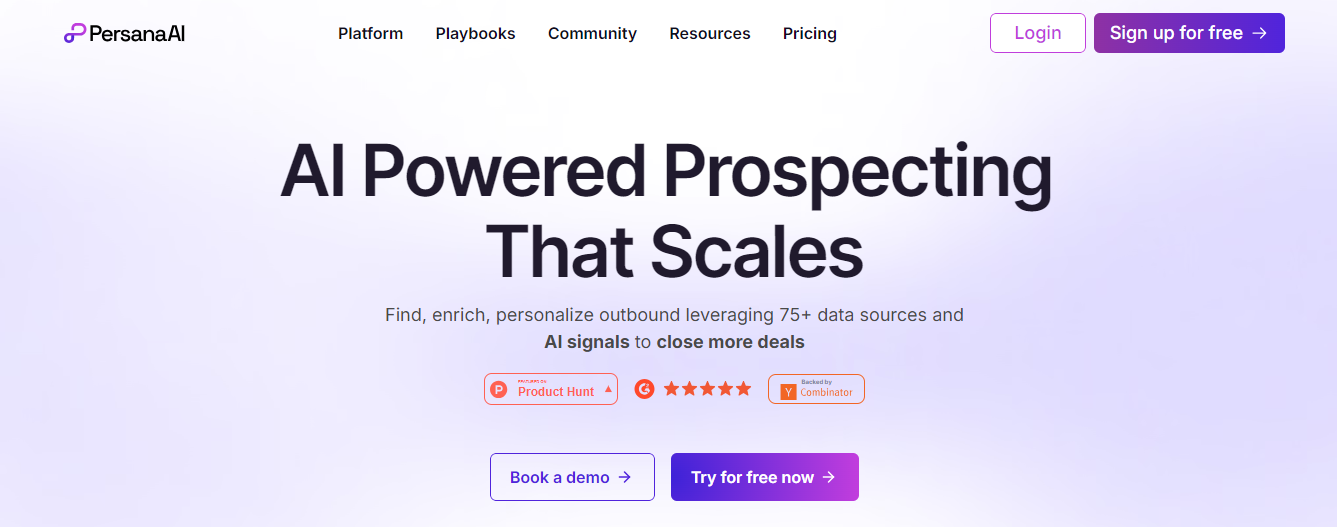The height and width of the screenshot is (527, 1337).
Task: Click the arrow icon on Try for free now
Action: click(x=829, y=477)
